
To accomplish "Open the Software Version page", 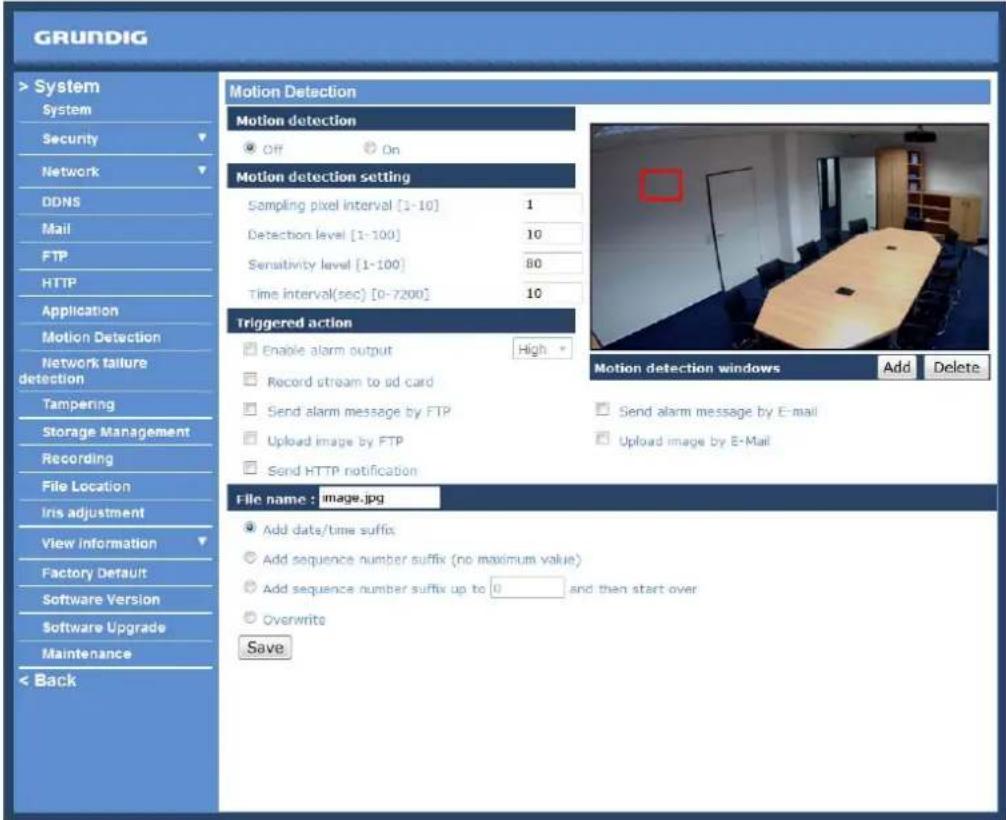I will coord(101,599).
